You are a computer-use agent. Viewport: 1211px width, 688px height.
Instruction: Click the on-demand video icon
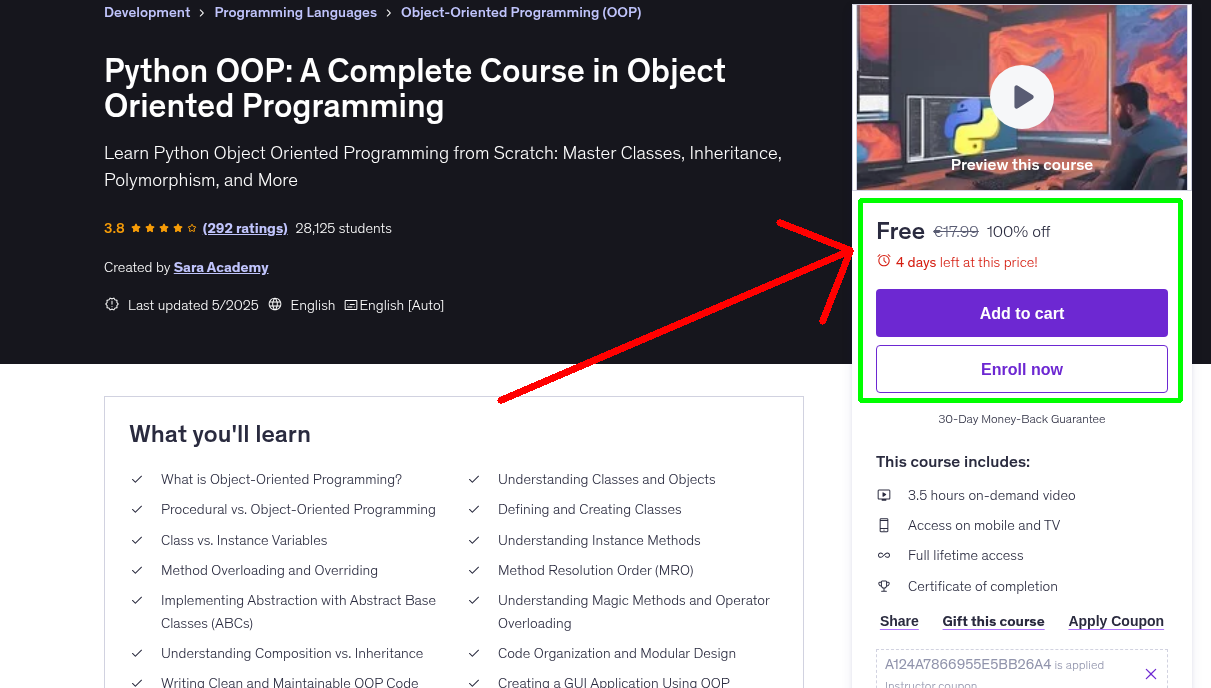(884, 495)
